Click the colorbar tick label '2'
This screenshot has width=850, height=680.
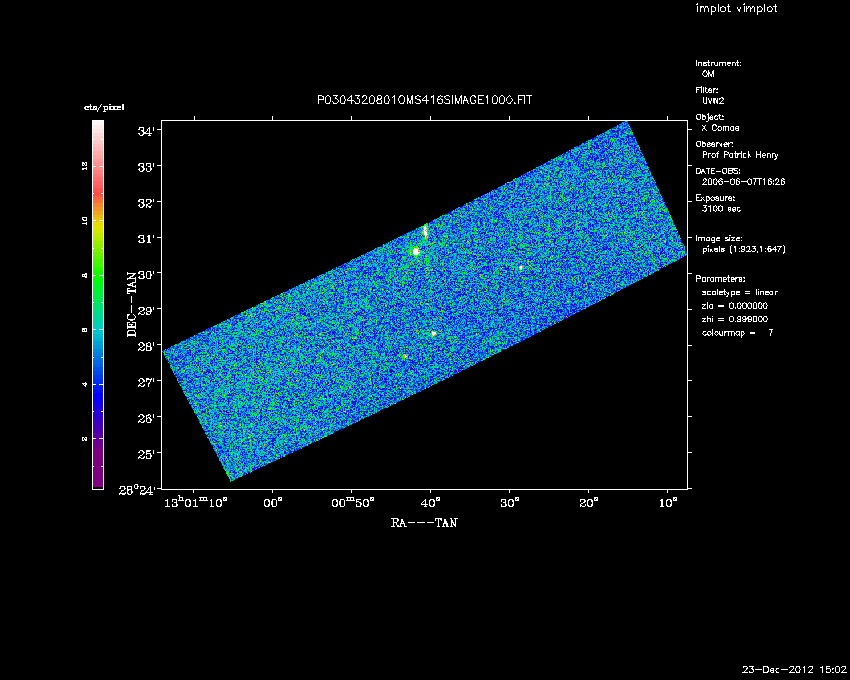(85, 439)
